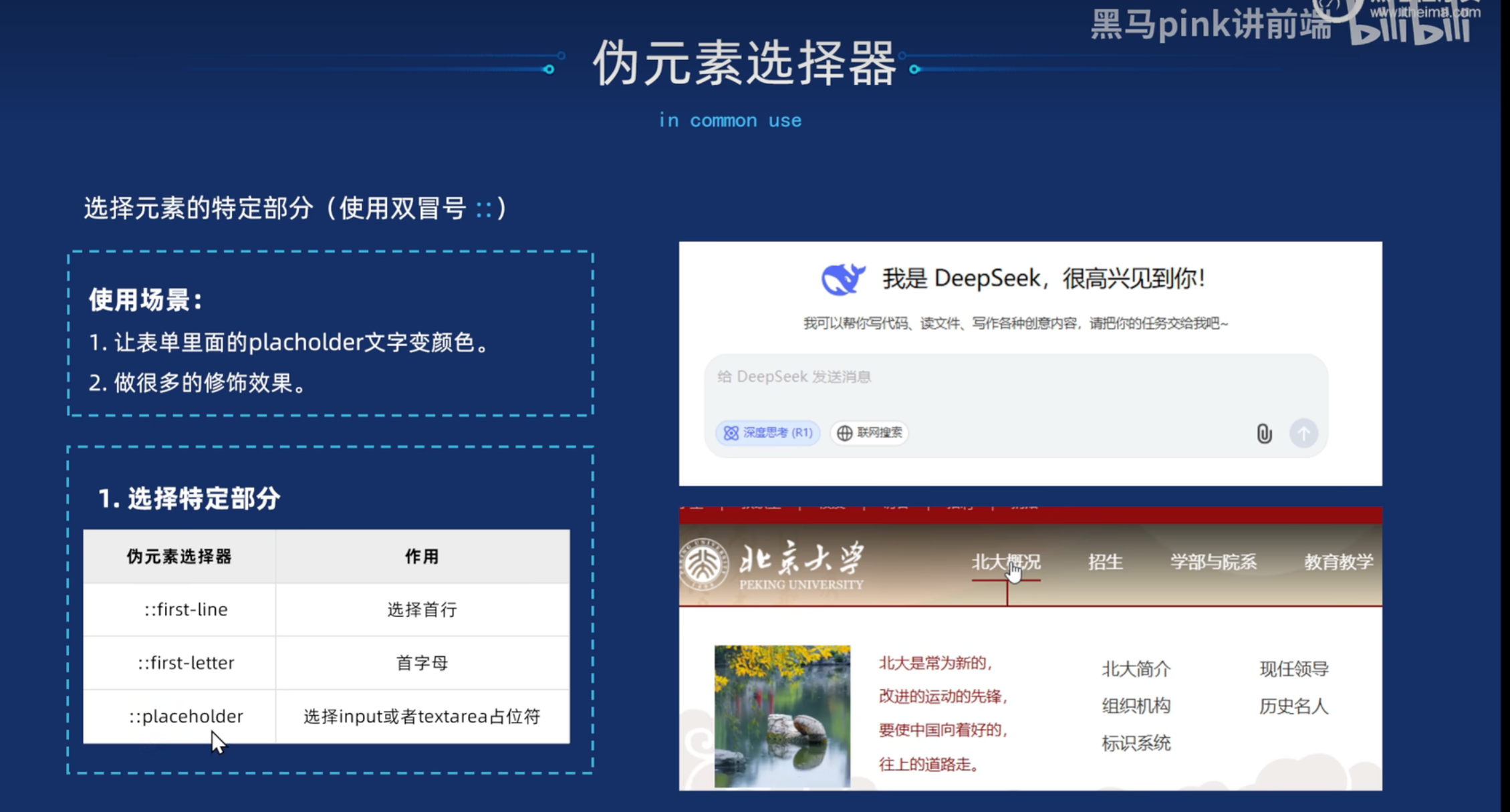This screenshot has height=812, width=1510.
Task: Toggle the 联网搜索 option
Action: coord(870,433)
